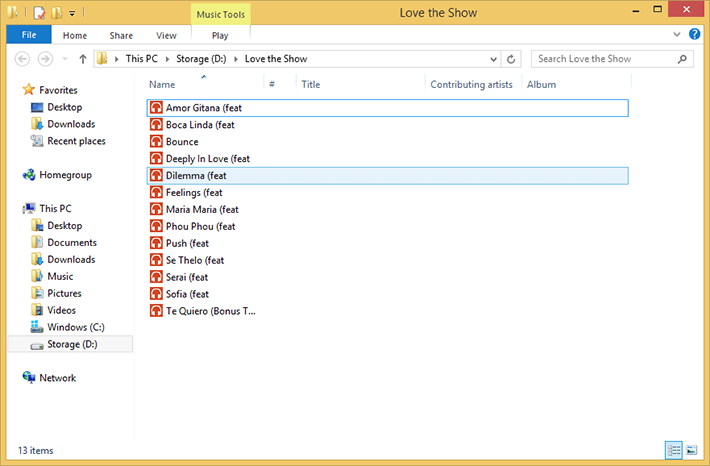Click the Sofia file's music icon
Viewport: 710px width, 466px height.
tap(156, 294)
